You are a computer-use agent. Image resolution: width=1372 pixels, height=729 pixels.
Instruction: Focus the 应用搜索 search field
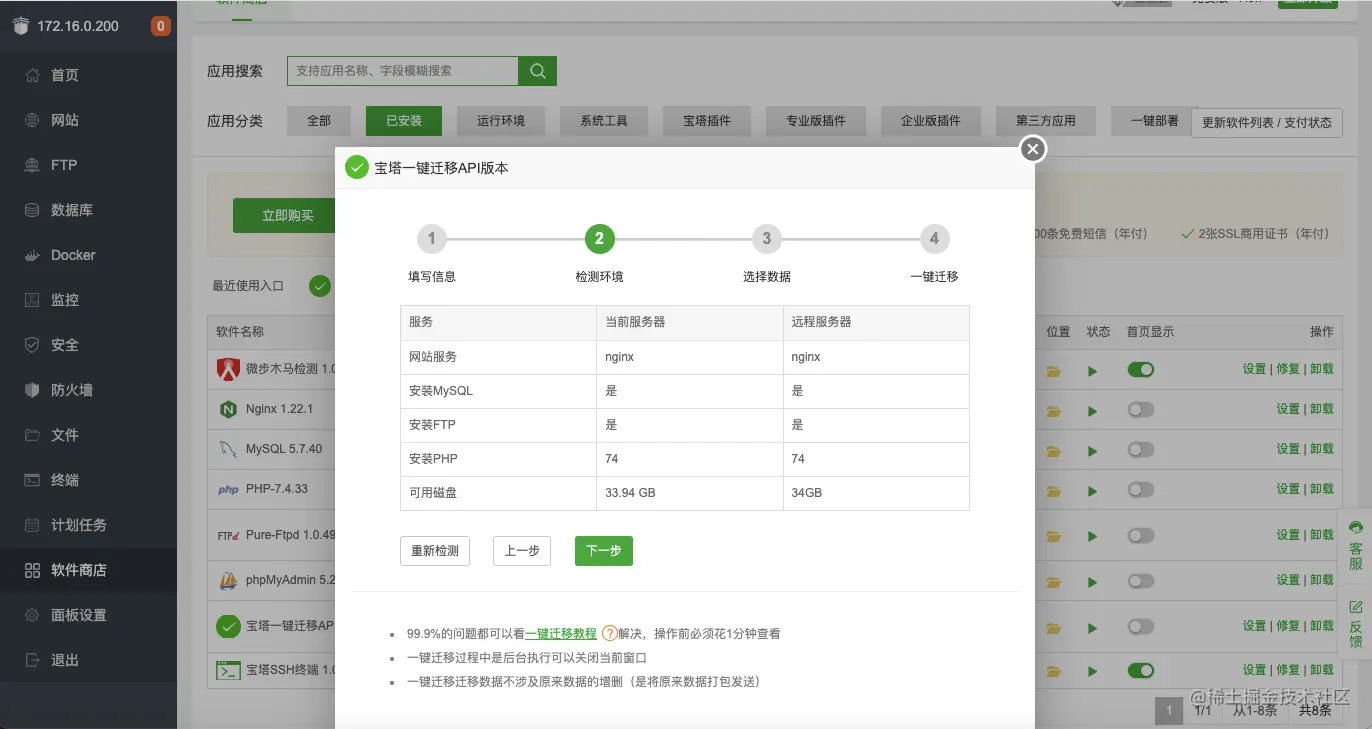click(402, 70)
